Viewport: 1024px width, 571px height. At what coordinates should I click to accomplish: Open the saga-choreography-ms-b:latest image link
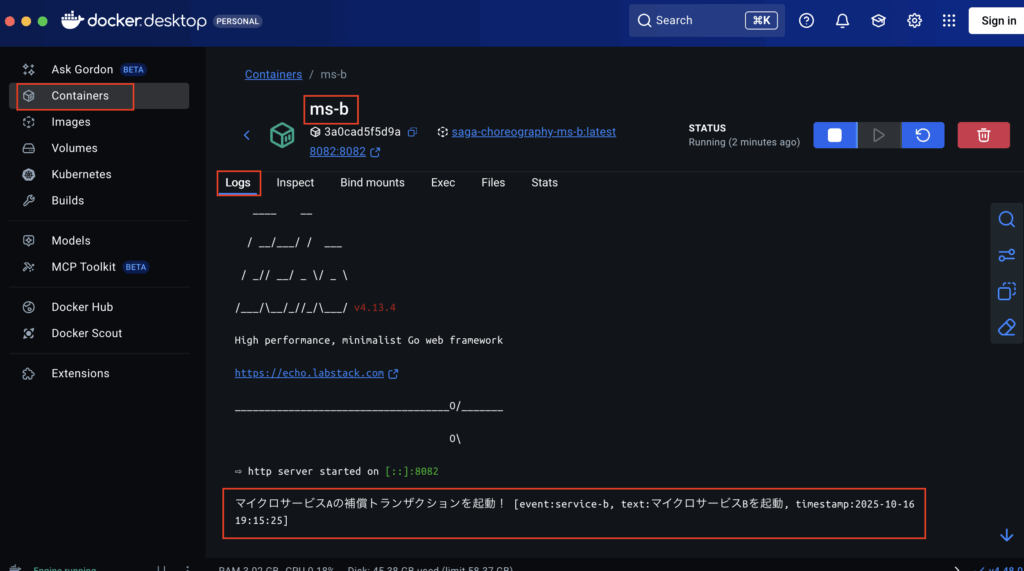(533, 132)
